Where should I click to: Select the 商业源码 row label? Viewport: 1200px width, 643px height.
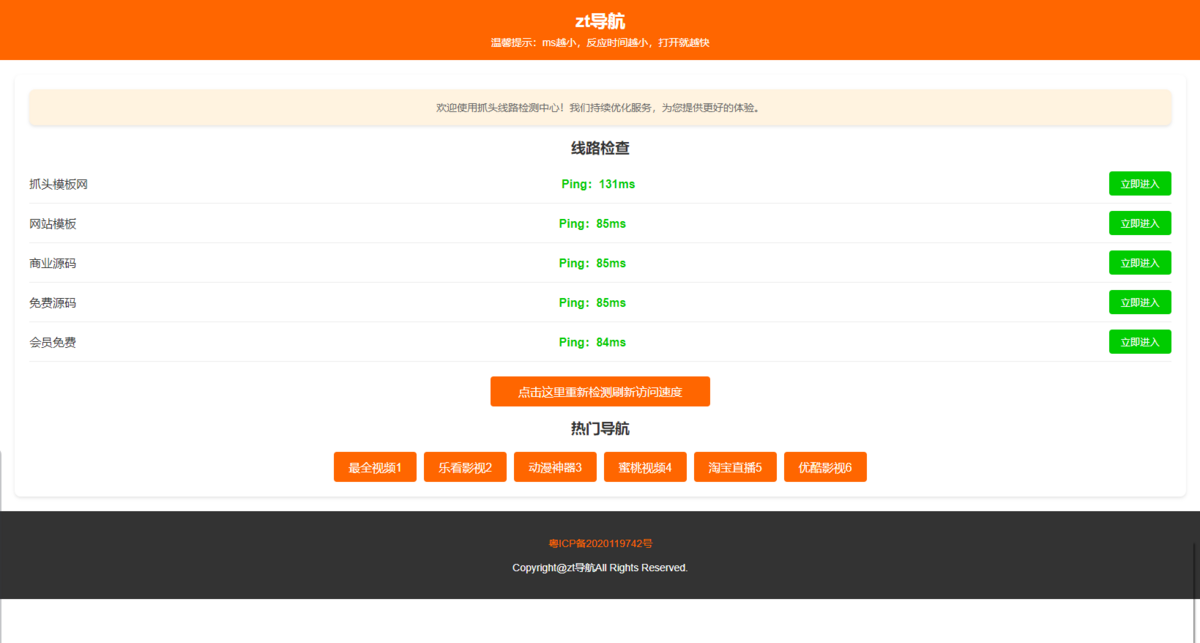click(x=53, y=263)
